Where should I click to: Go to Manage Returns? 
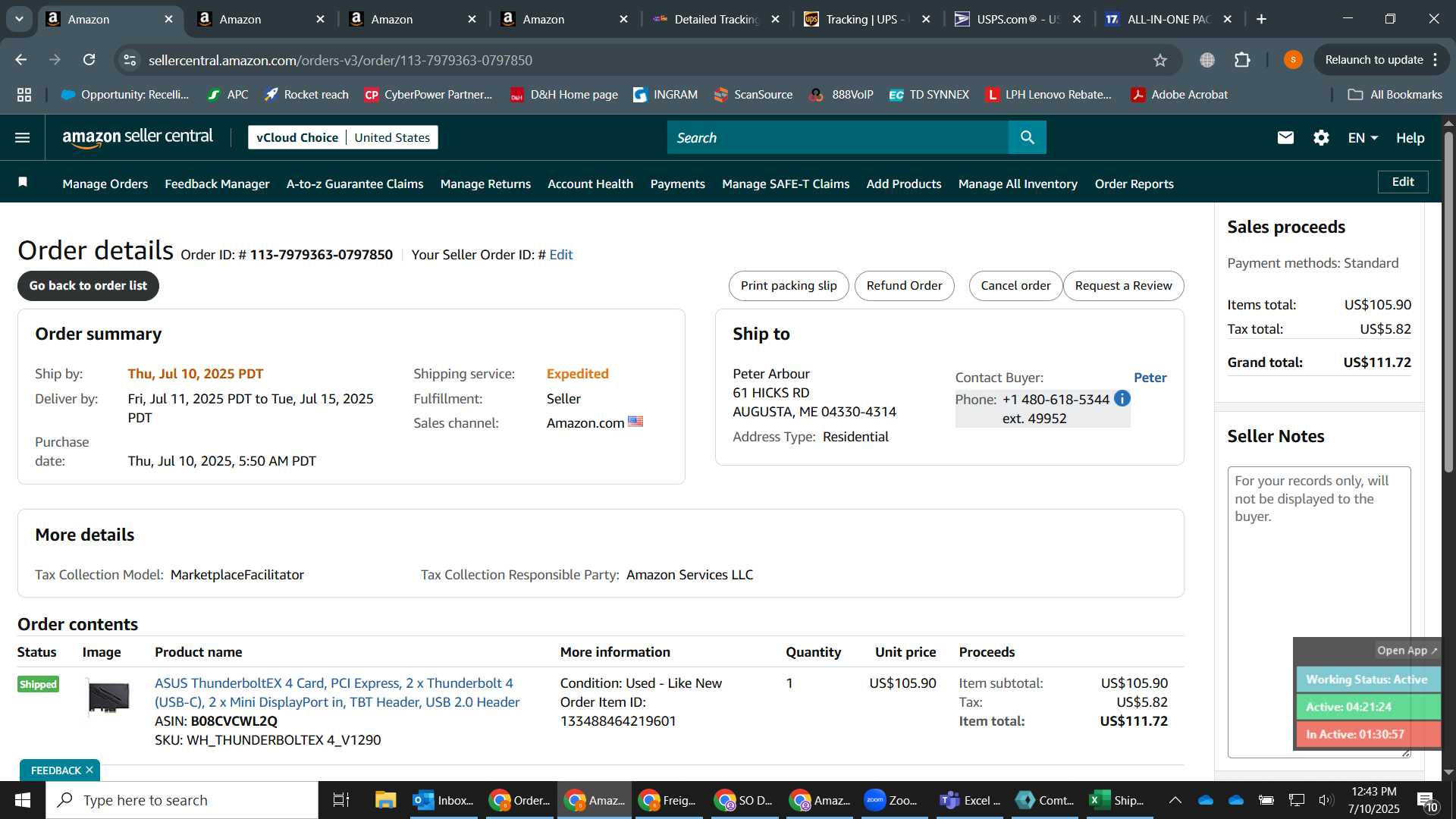485,184
